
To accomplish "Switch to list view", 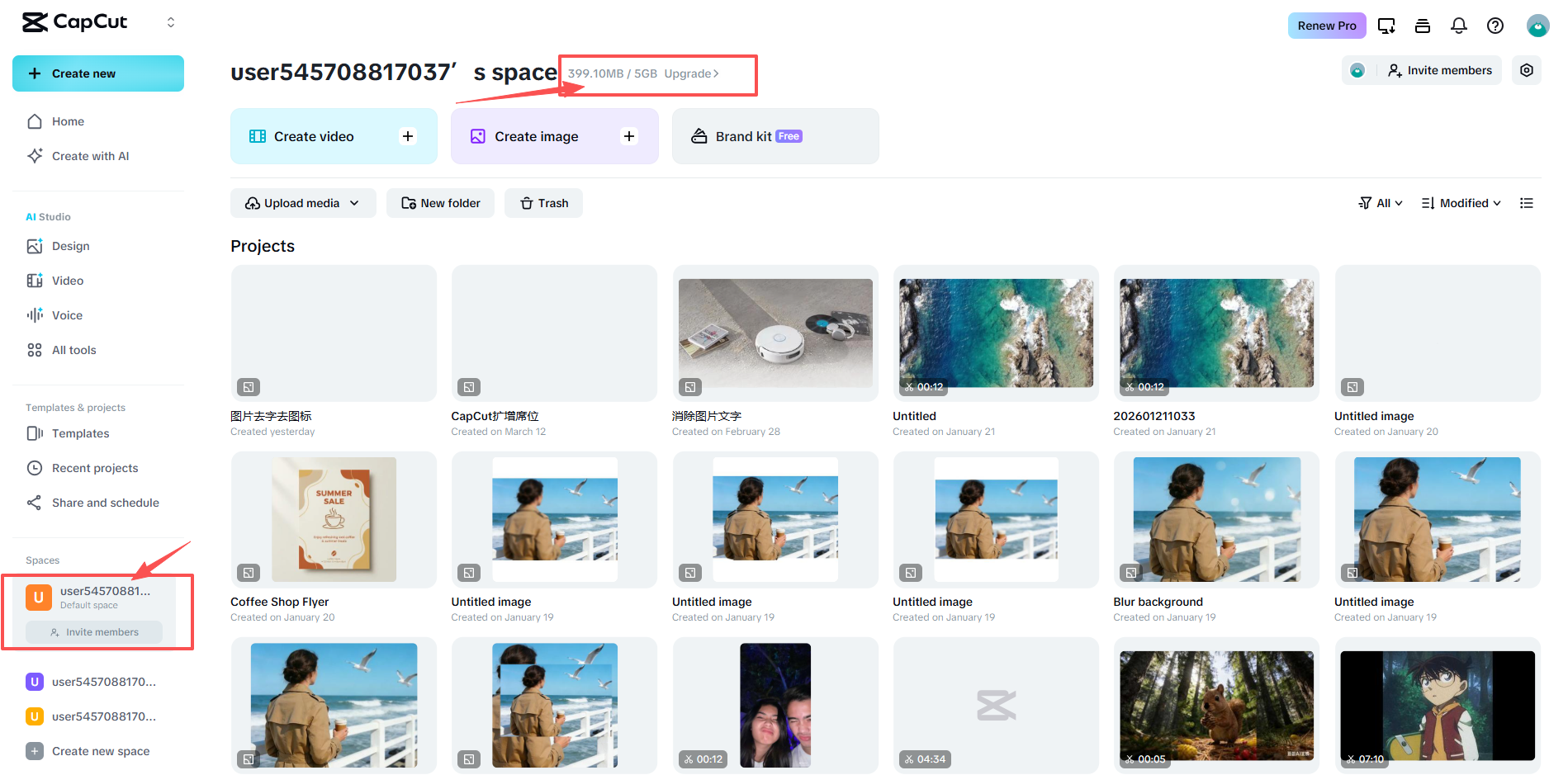I will [1527, 203].
